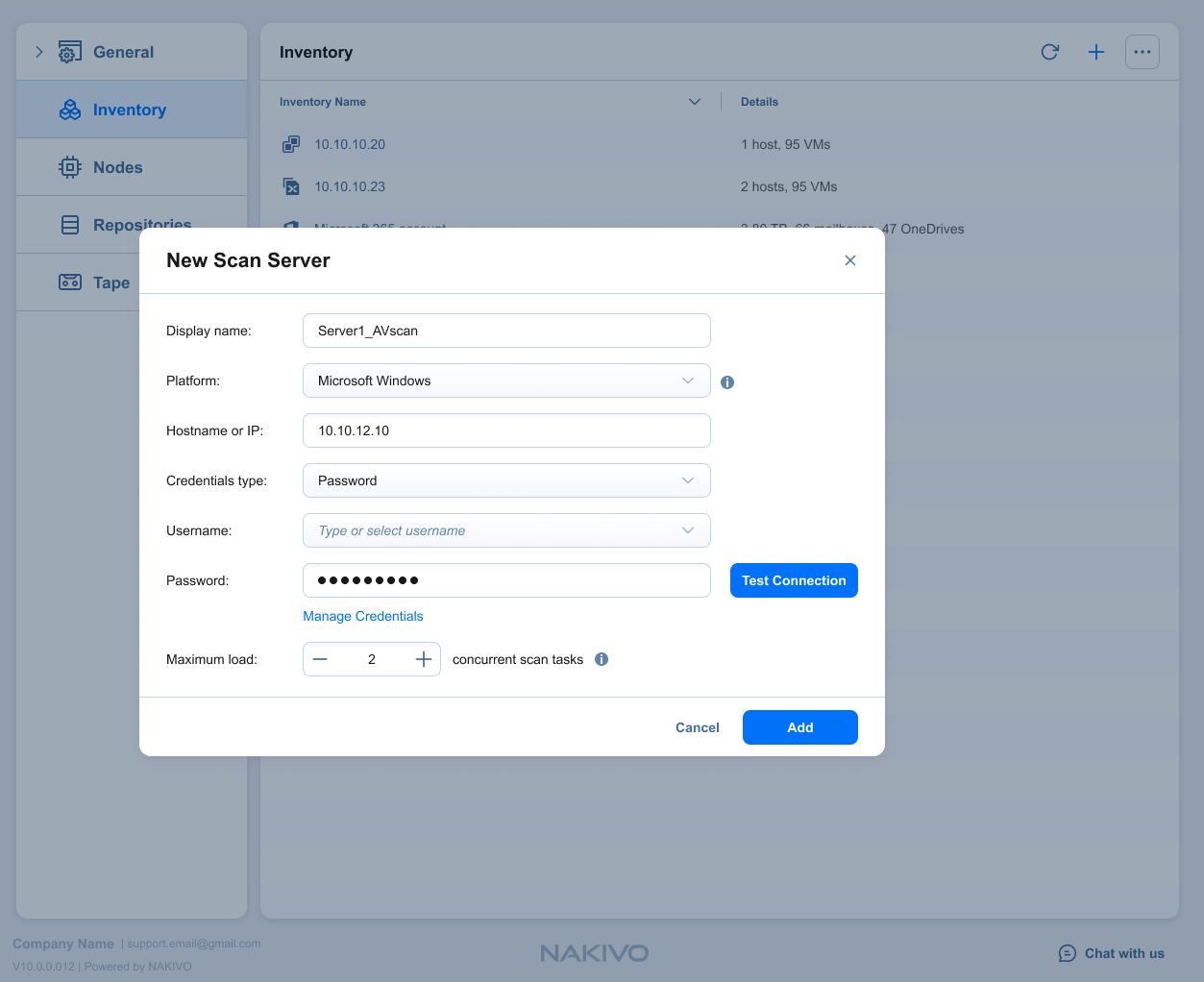
Task: Expand the Username dropdown
Action: click(x=687, y=530)
